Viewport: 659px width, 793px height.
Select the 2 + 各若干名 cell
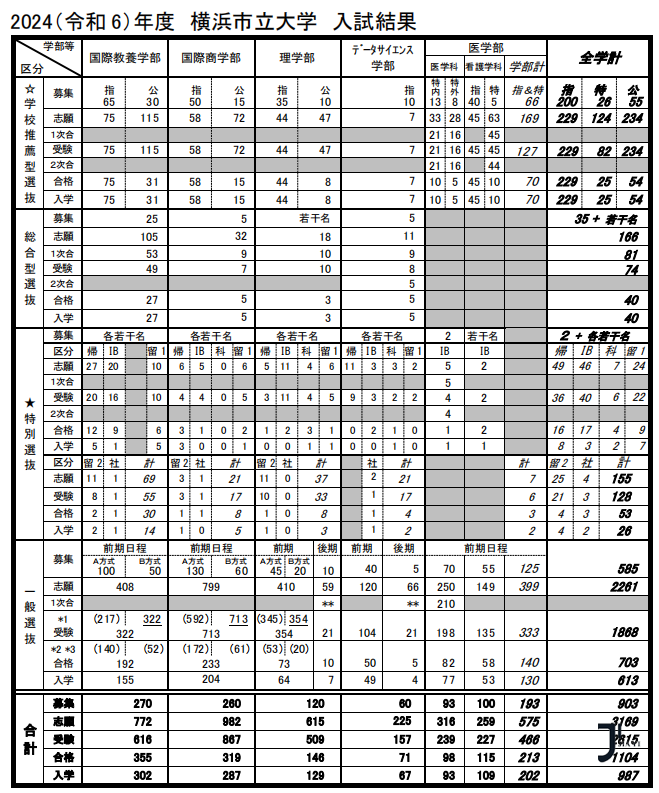[595, 336]
